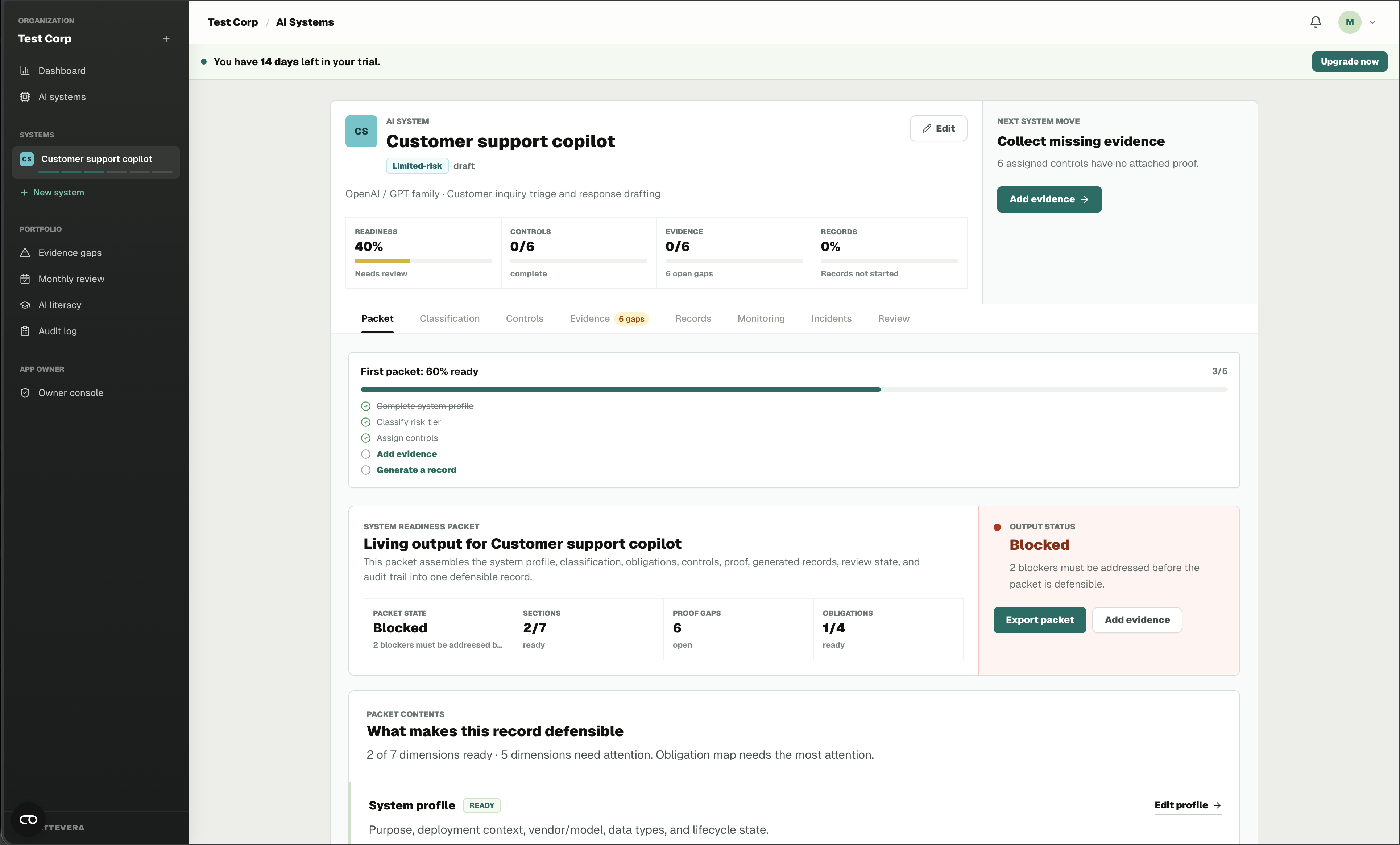Click the AI literacy graduation cap icon
The width and height of the screenshot is (1400, 845).
pos(25,305)
